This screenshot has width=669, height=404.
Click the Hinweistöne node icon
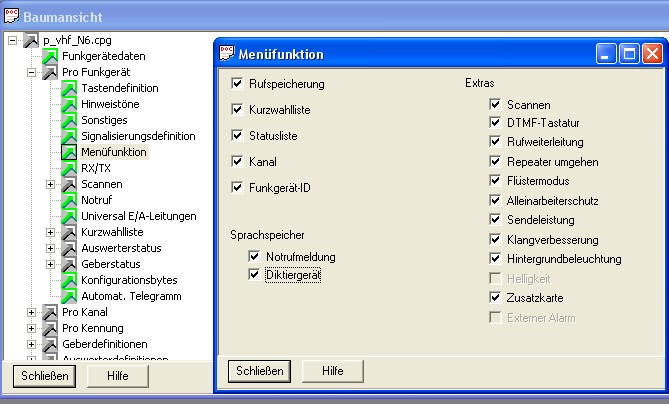[x=70, y=104]
